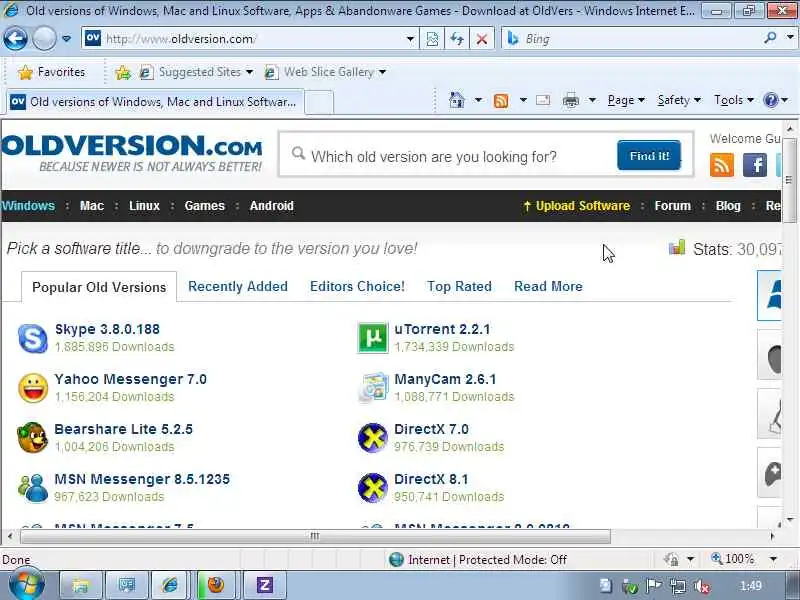
Task: Open the Page menu
Action: click(626, 100)
